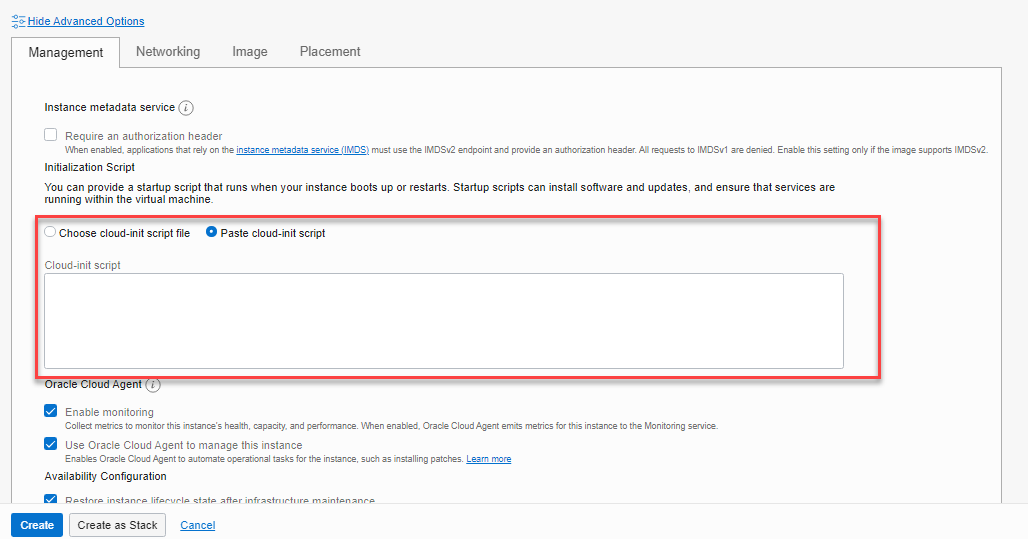
Task: Click the Instance metadata service info icon
Action: [x=186, y=108]
